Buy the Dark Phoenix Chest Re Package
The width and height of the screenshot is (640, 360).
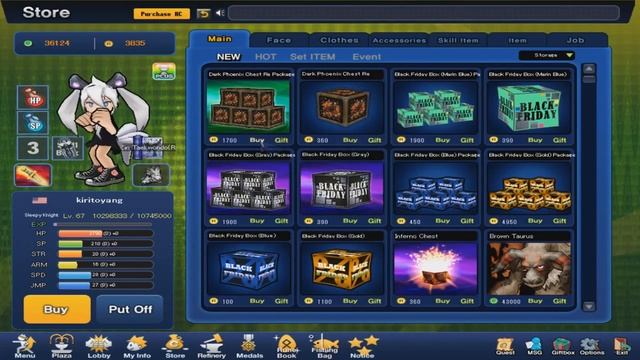point(257,140)
